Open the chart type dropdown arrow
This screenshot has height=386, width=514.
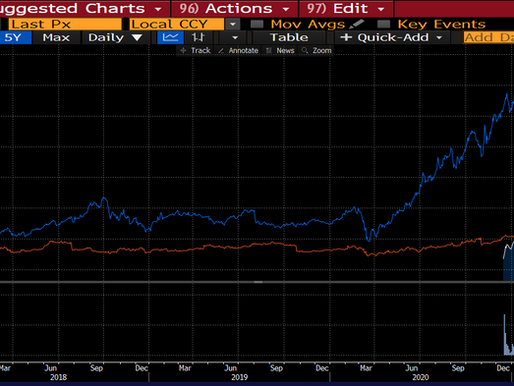[235, 37]
